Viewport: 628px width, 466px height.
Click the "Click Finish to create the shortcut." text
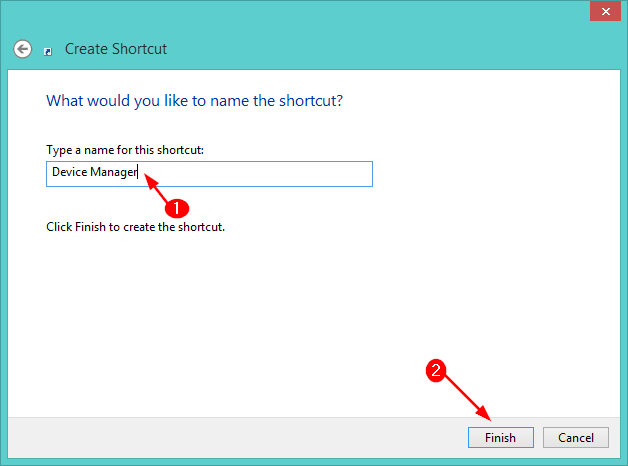pyautogui.click(x=135, y=227)
